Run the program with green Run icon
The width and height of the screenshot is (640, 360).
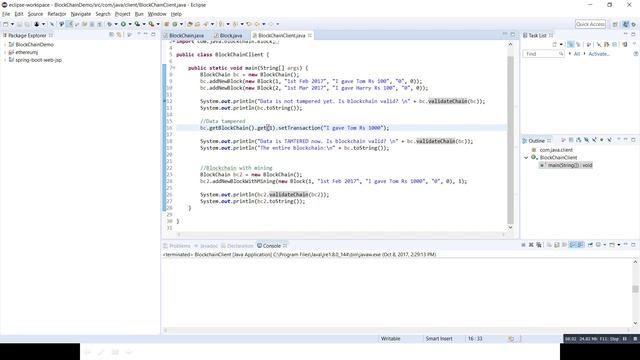[x=123, y=24]
